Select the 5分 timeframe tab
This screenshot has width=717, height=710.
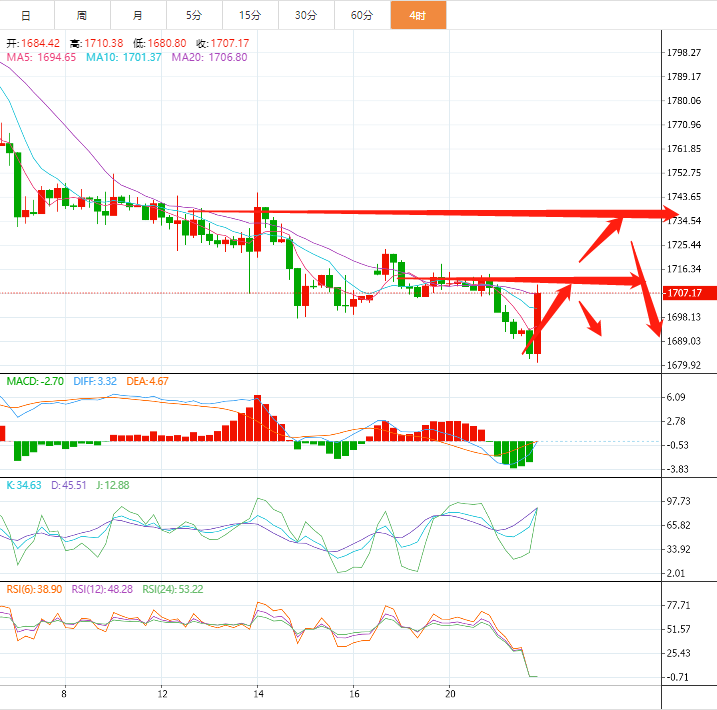(194, 15)
